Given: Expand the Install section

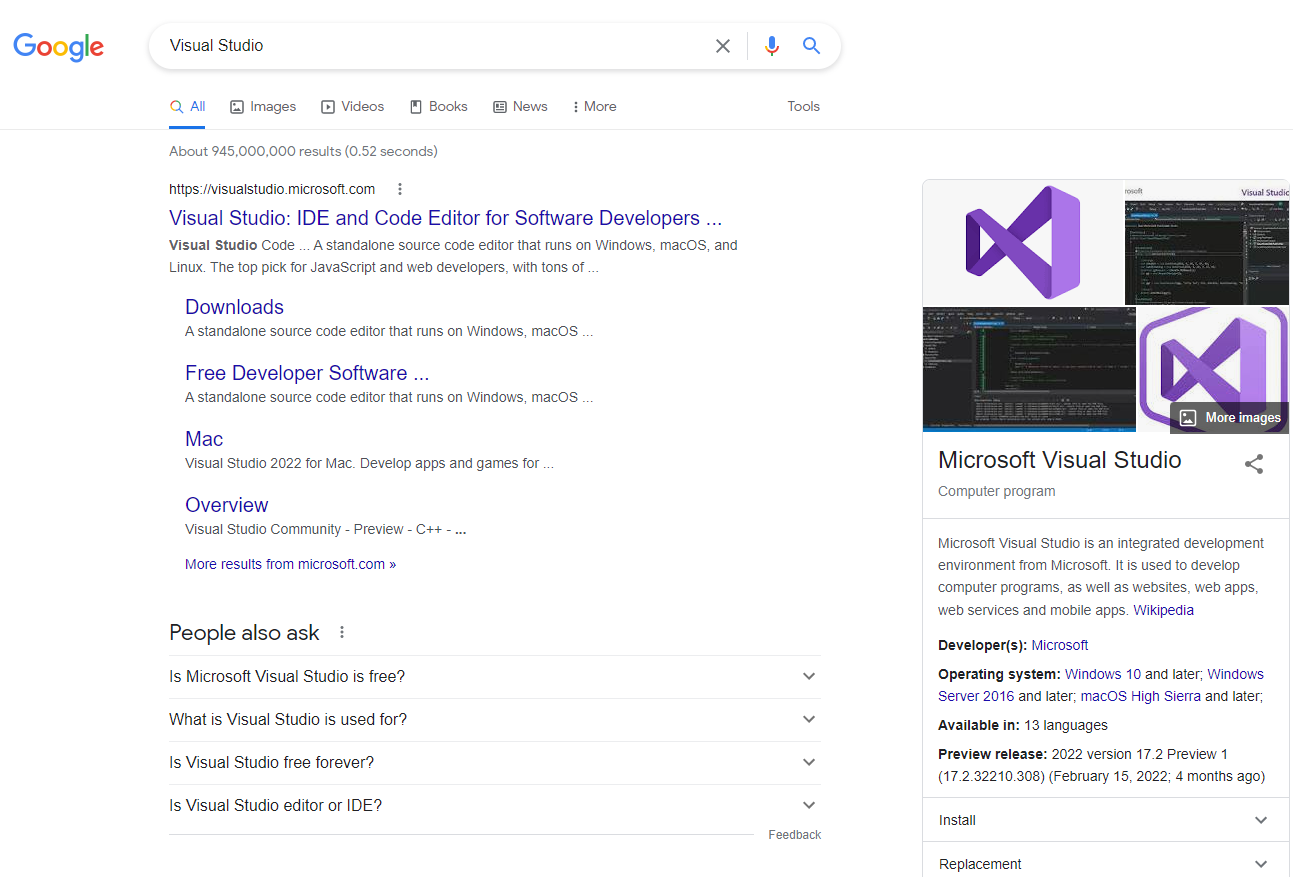Looking at the screenshot, I should [1105, 820].
